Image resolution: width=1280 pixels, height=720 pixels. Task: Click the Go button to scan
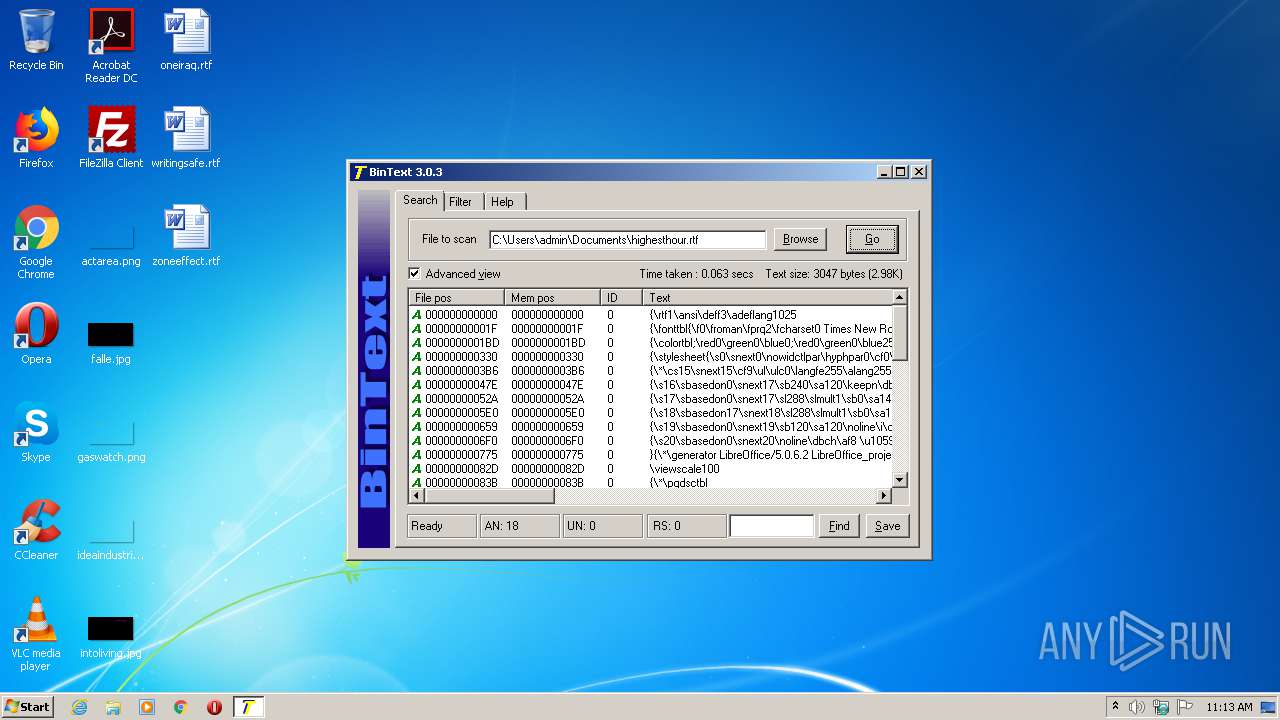872,239
